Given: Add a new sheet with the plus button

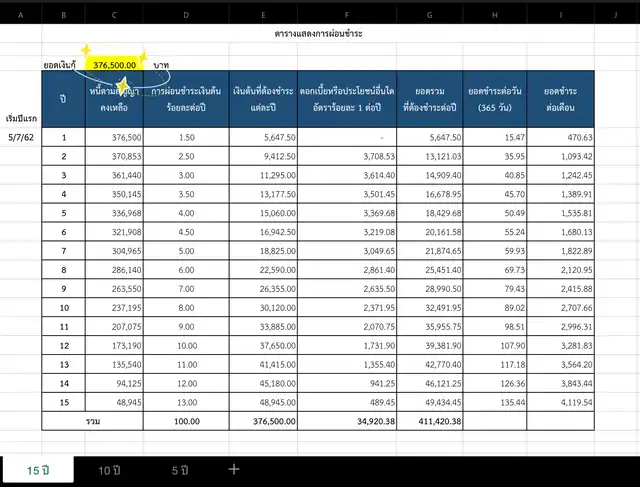Looking at the screenshot, I should [234, 469].
